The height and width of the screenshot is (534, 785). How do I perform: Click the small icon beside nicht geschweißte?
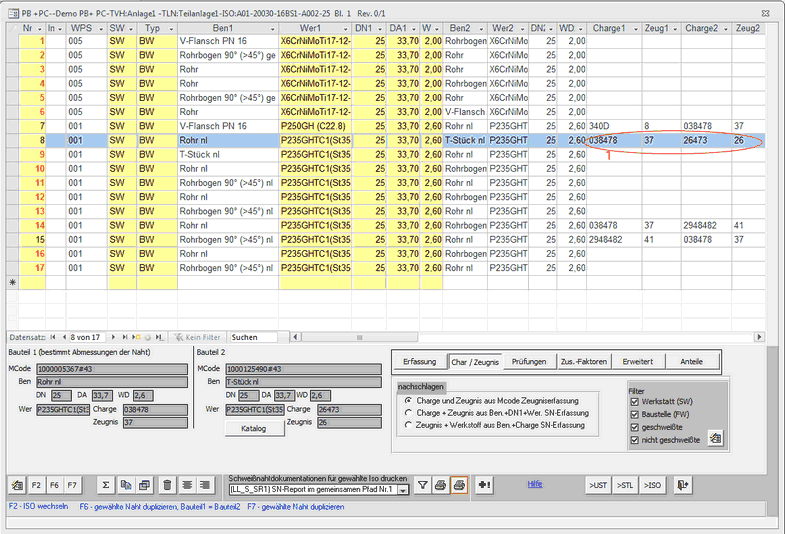715,438
